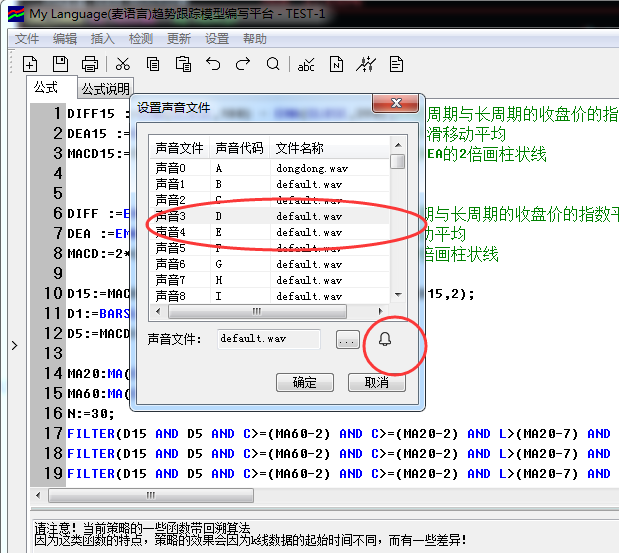Expand the left side panel arrow
The height and width of the screenshot is (553, 619).
13,345
